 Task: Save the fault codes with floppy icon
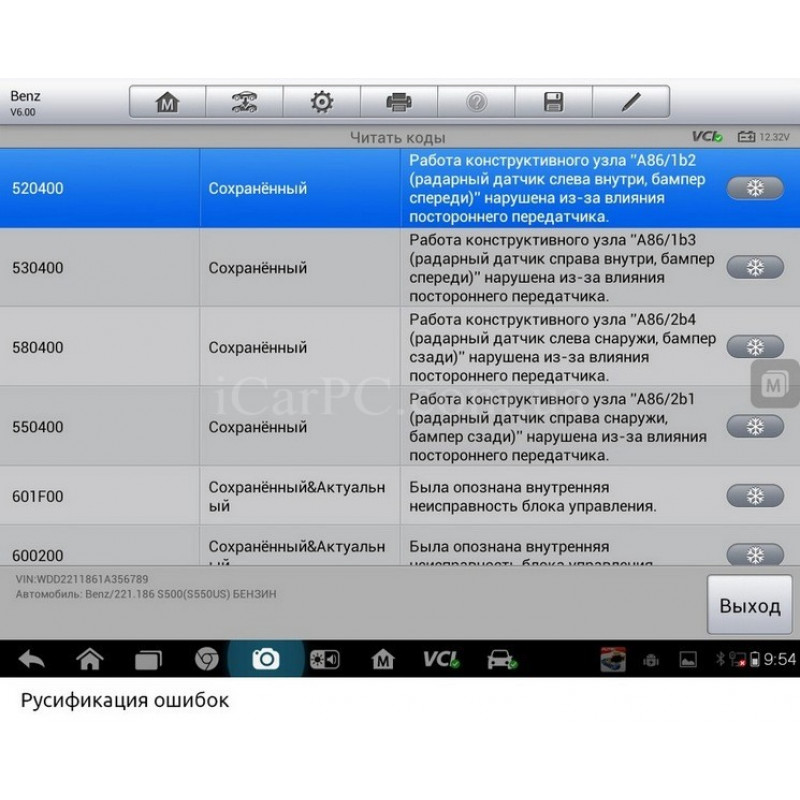(553, 102)
